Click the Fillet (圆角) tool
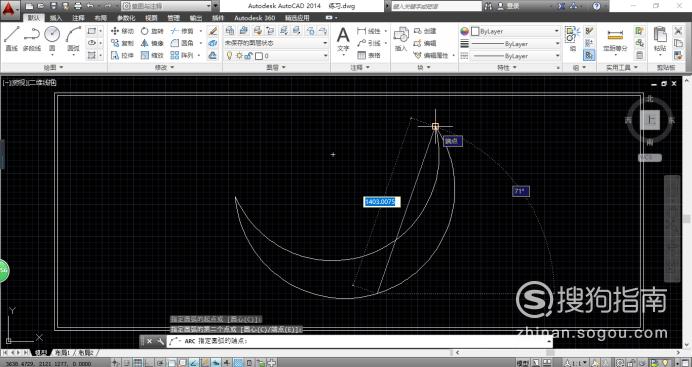The height and width of the screenshot is (367, 692). (x=182, y=43)
